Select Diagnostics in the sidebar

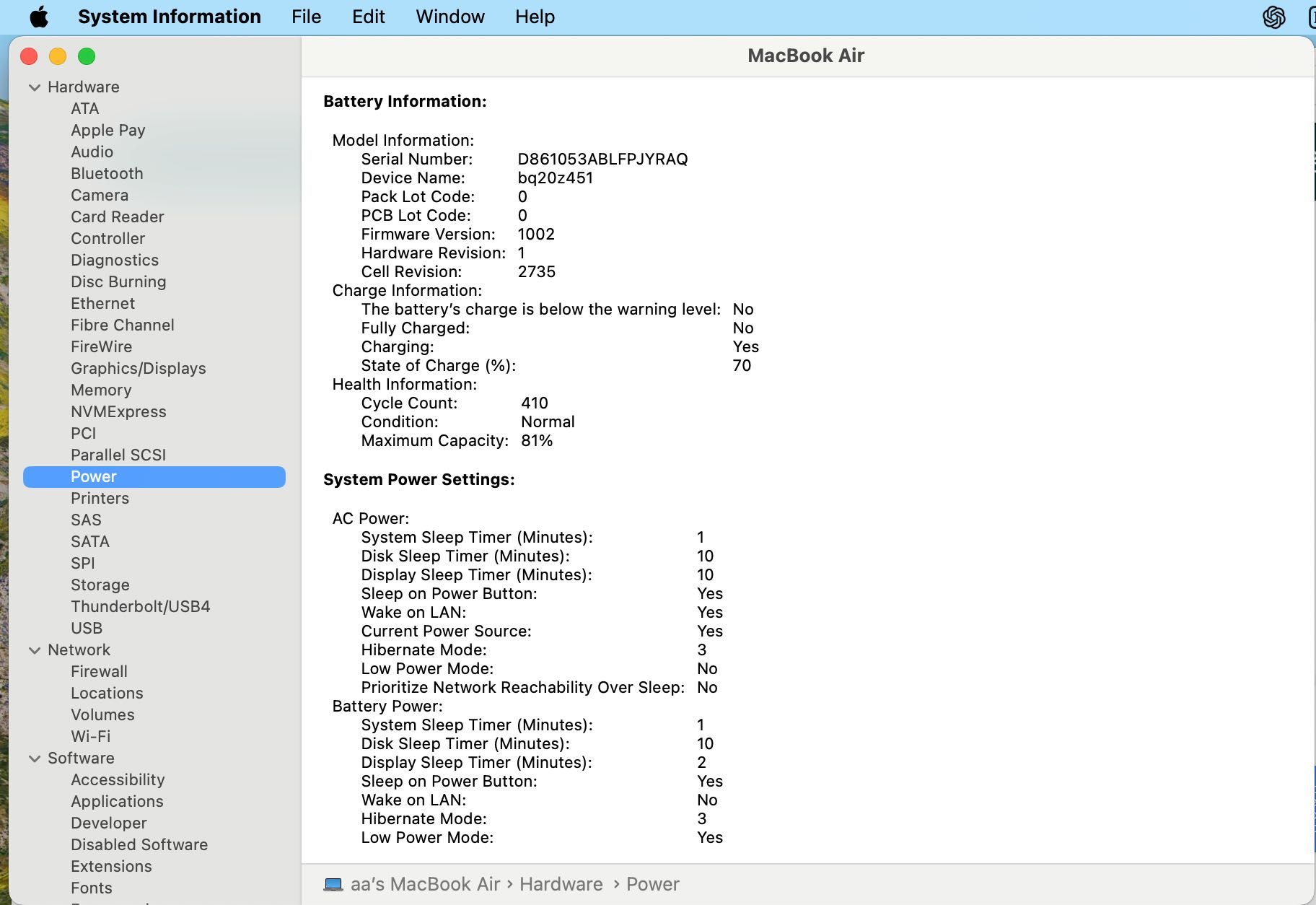click(115, 260)
